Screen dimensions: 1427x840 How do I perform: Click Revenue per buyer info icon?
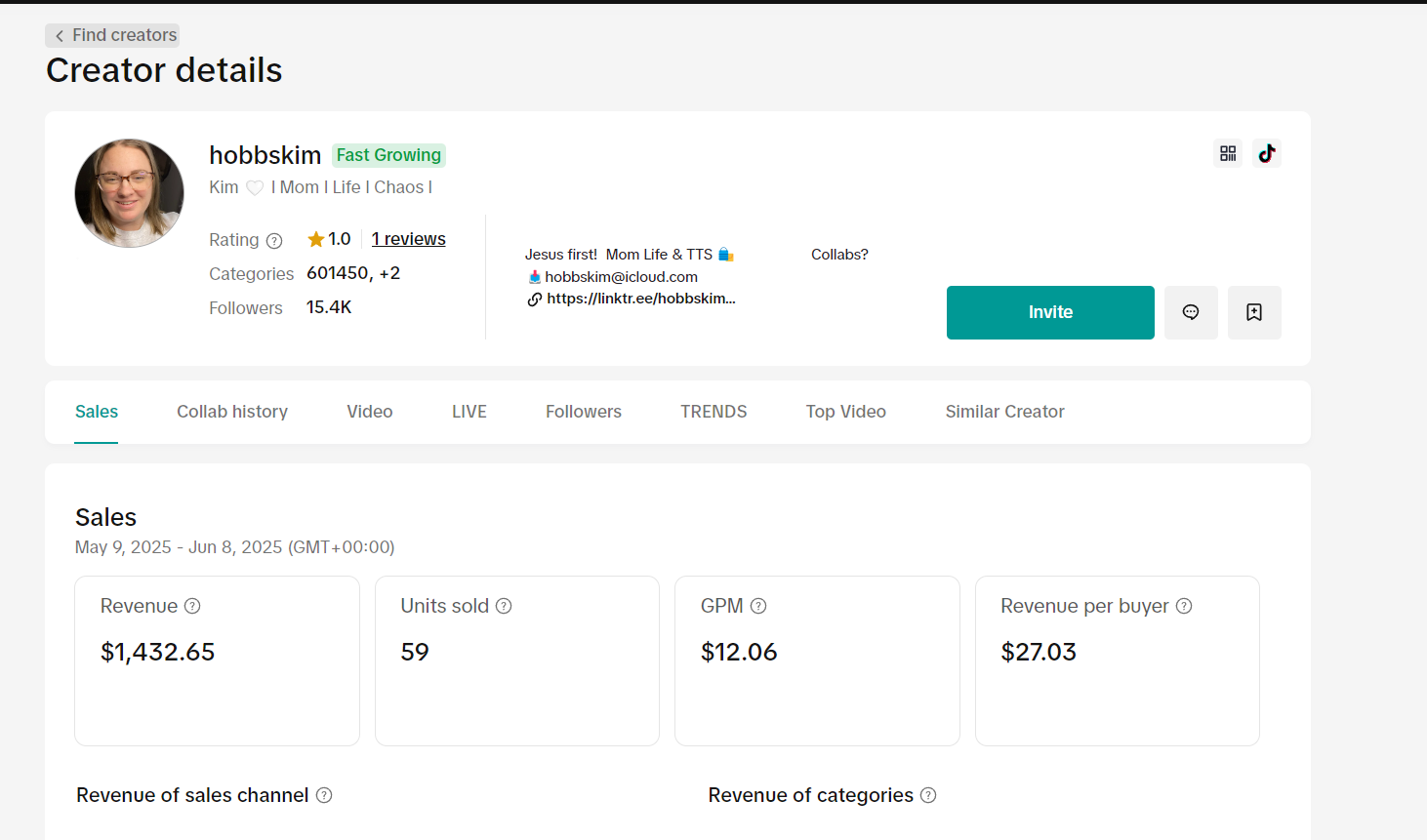point(1184,606)
